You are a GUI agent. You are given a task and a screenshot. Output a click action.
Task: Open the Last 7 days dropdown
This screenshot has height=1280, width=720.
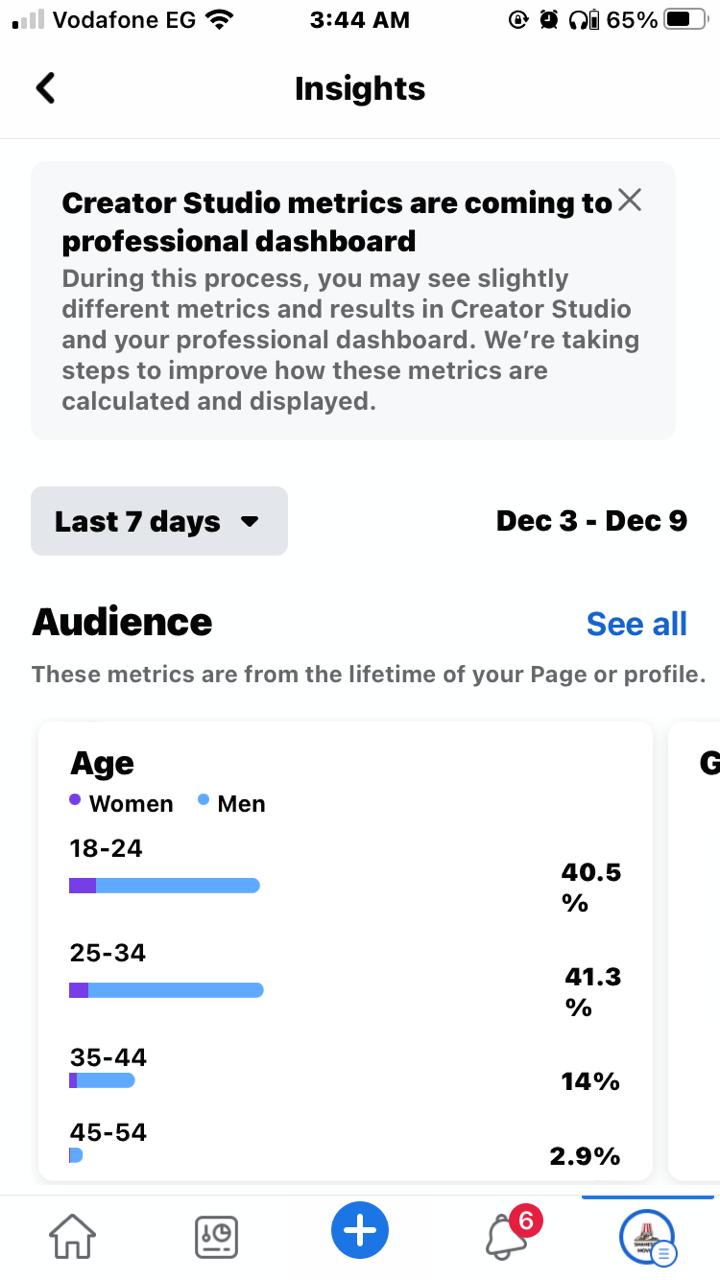click(159, 521)
